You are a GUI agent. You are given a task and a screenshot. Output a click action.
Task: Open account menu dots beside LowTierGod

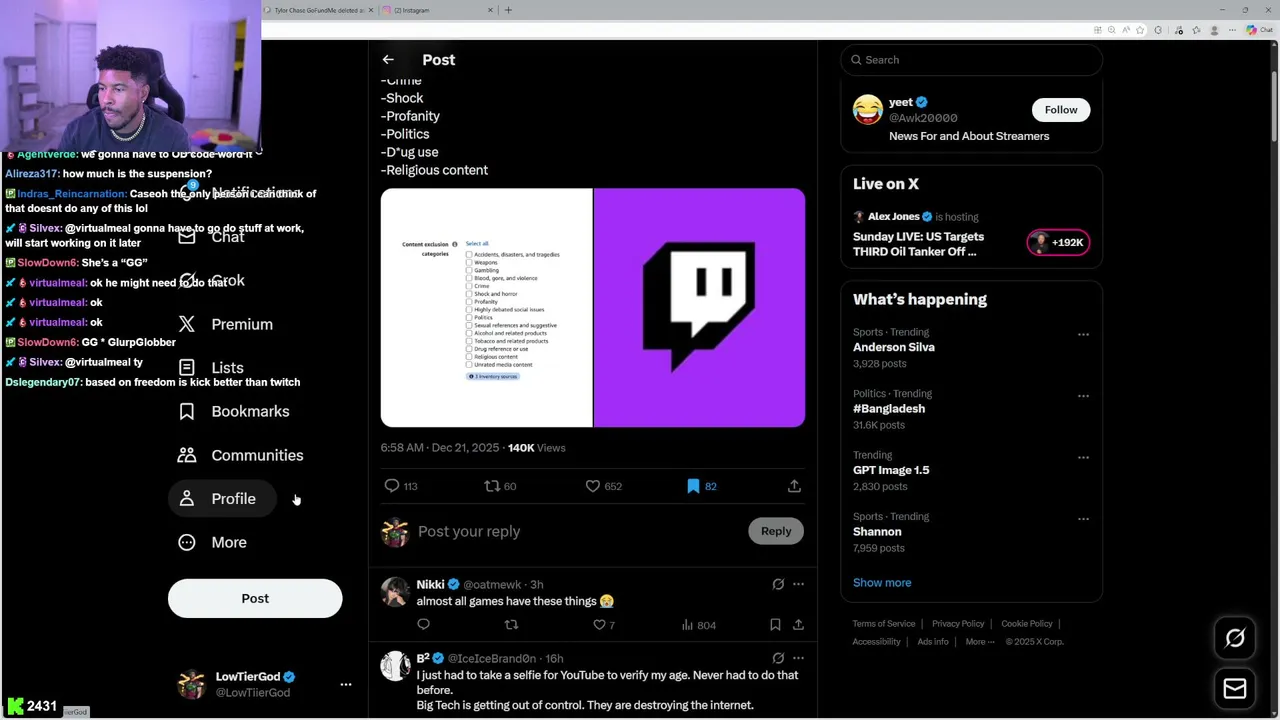(346, 685)
